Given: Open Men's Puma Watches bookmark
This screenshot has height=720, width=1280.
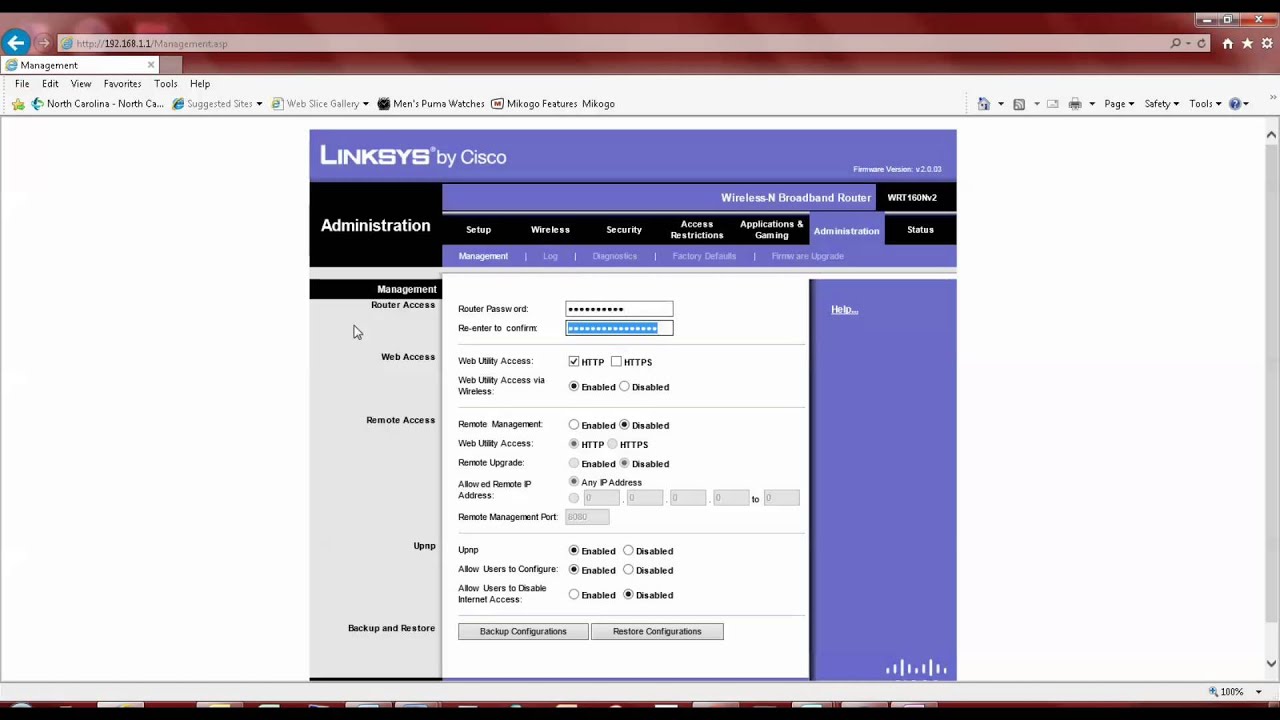Looking at the screenshot, I should pos(431,104).
